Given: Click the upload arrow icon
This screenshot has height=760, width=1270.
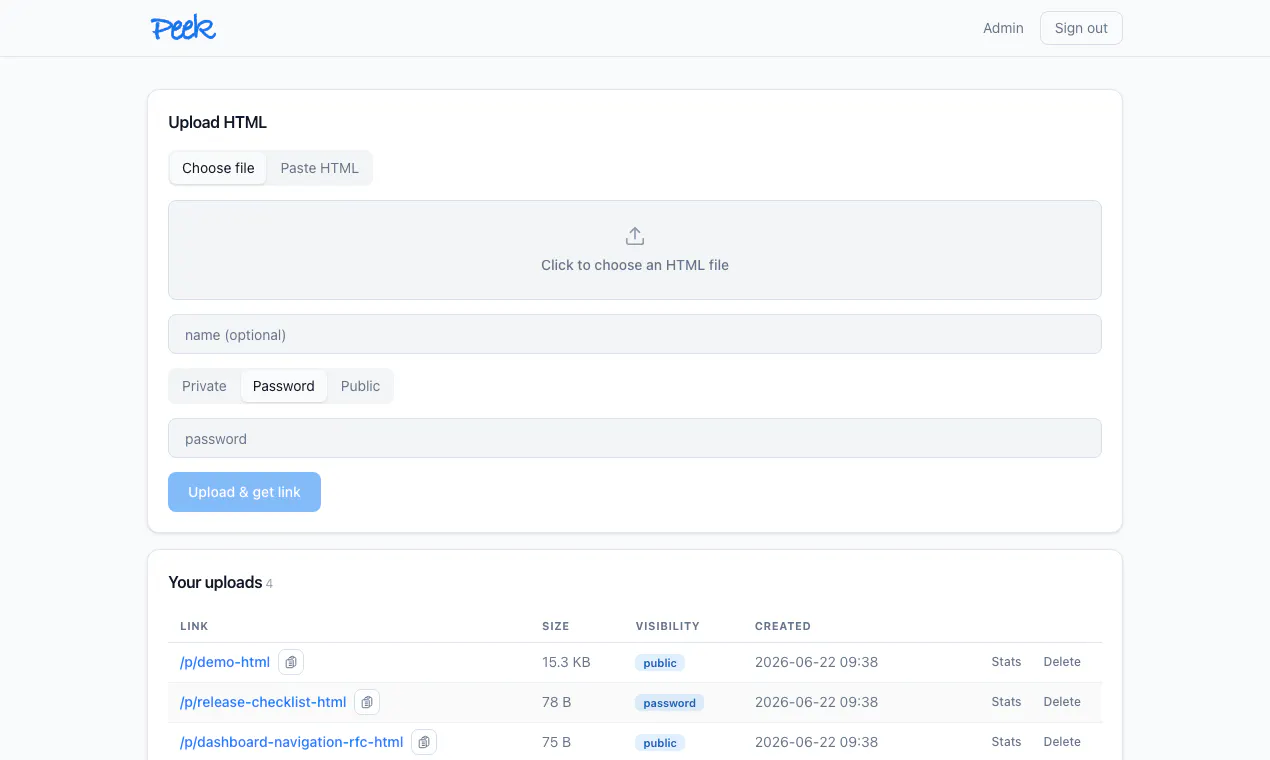Looking at the screenshot, I should 635,237.
